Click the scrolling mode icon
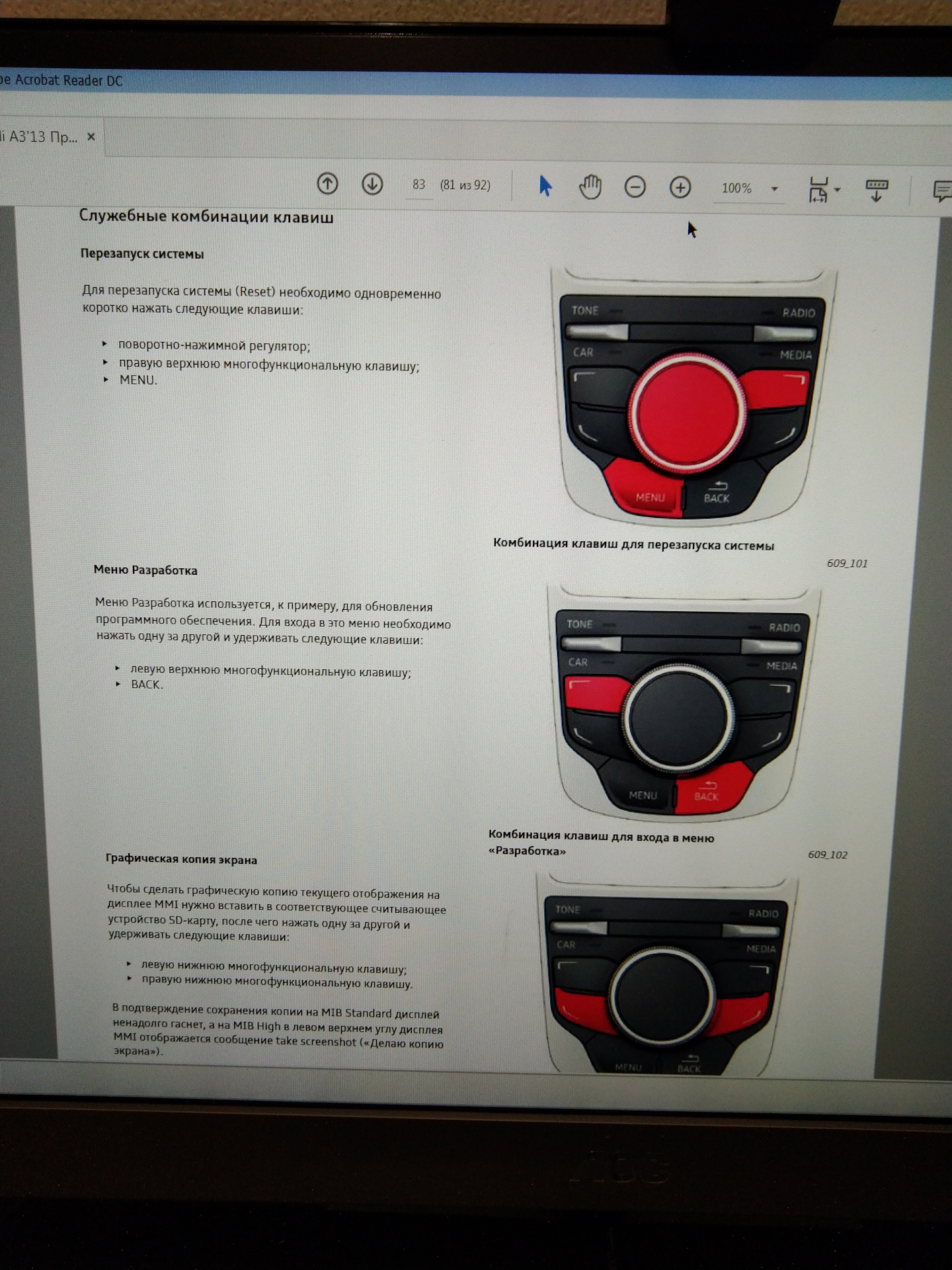This screenshot has height=1270, width=952. coord(877,190)
